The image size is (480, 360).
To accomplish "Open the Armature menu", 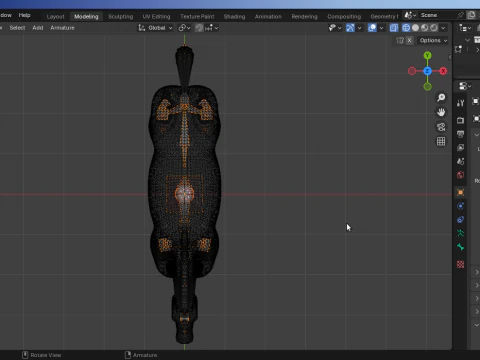I will pos(62,28).
